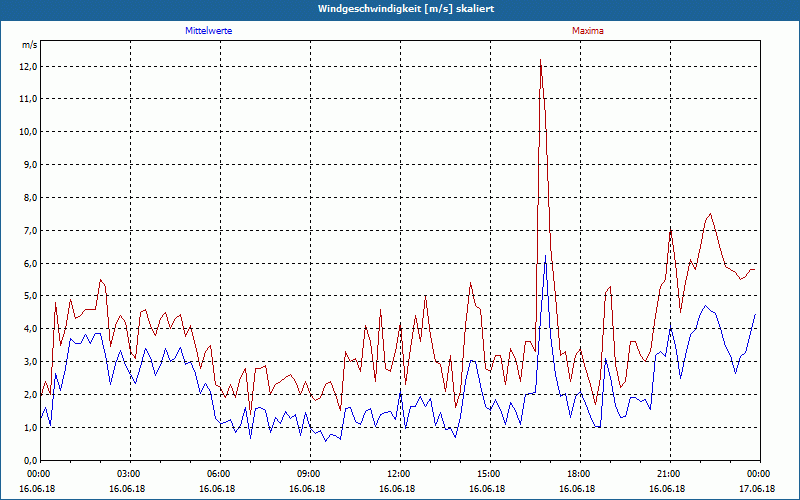The width and height of the screenshot is (800, 500).
Task: Click the 17.06.18 date label
Action: 757,489
